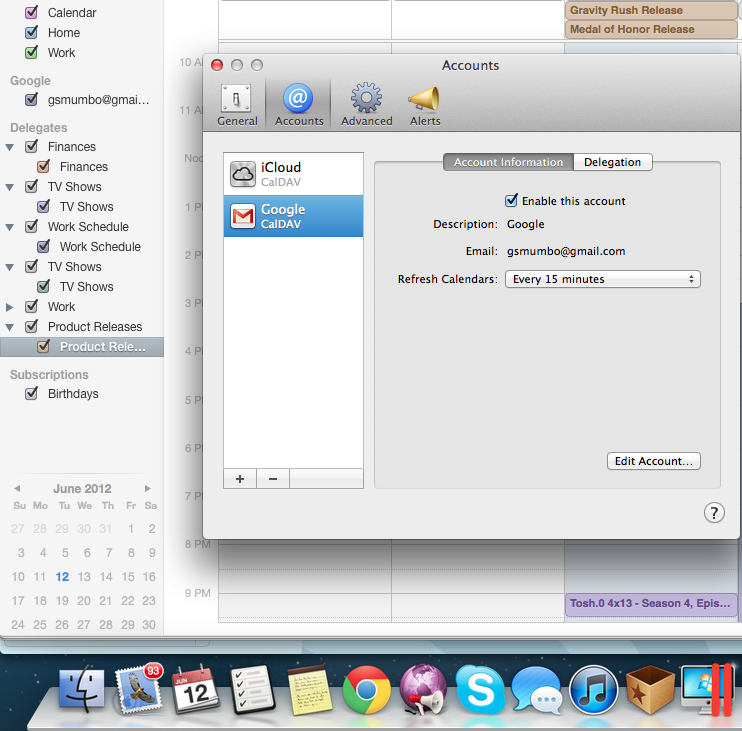Open Calendar icon in the Dock
The height and width of the screenshot is (731, 742).
pos(195,689)
